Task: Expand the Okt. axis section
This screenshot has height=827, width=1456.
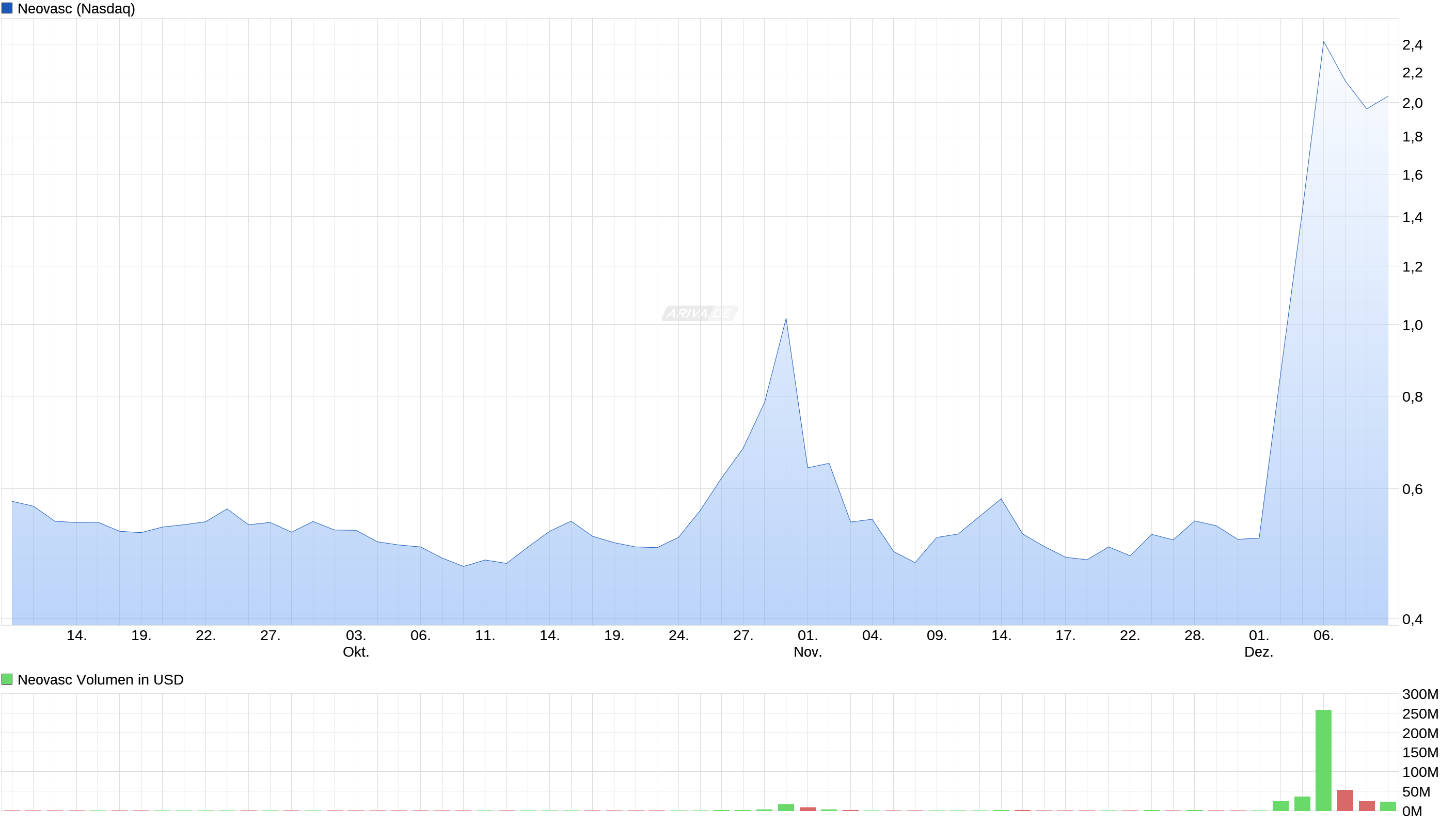Action: click(x=357, y=653)
